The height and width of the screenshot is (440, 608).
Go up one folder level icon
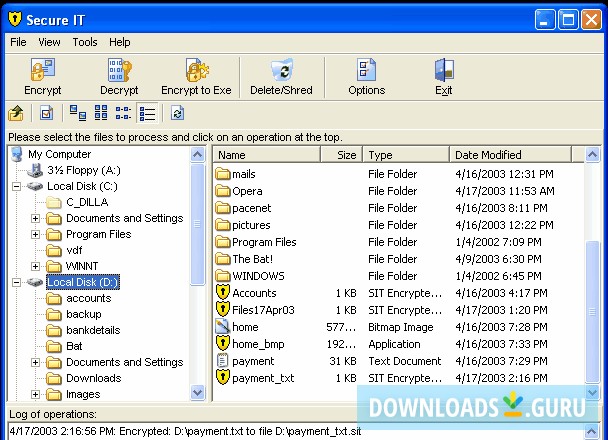click(16, 113)
